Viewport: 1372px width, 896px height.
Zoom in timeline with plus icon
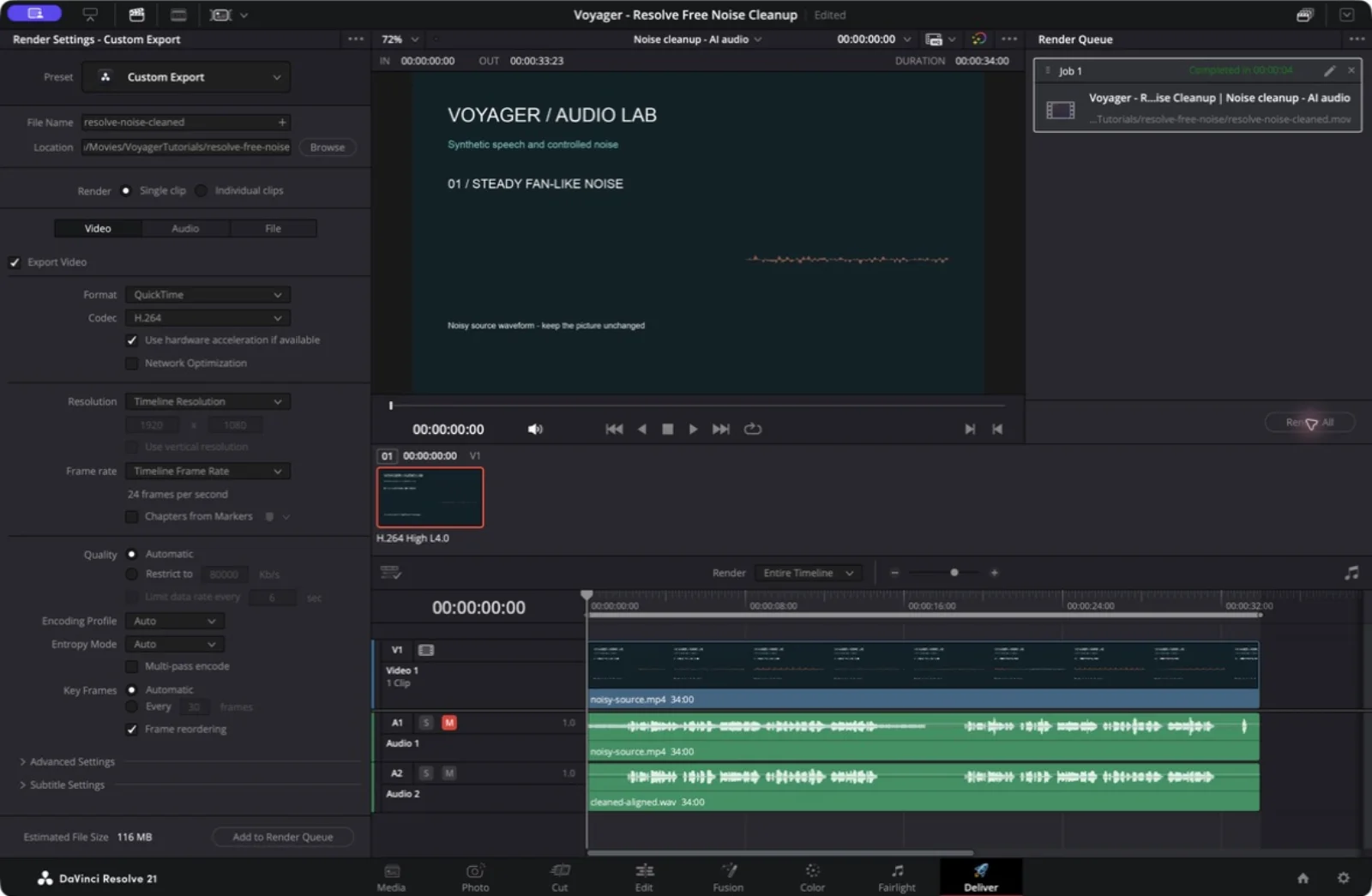click(994, 573)
